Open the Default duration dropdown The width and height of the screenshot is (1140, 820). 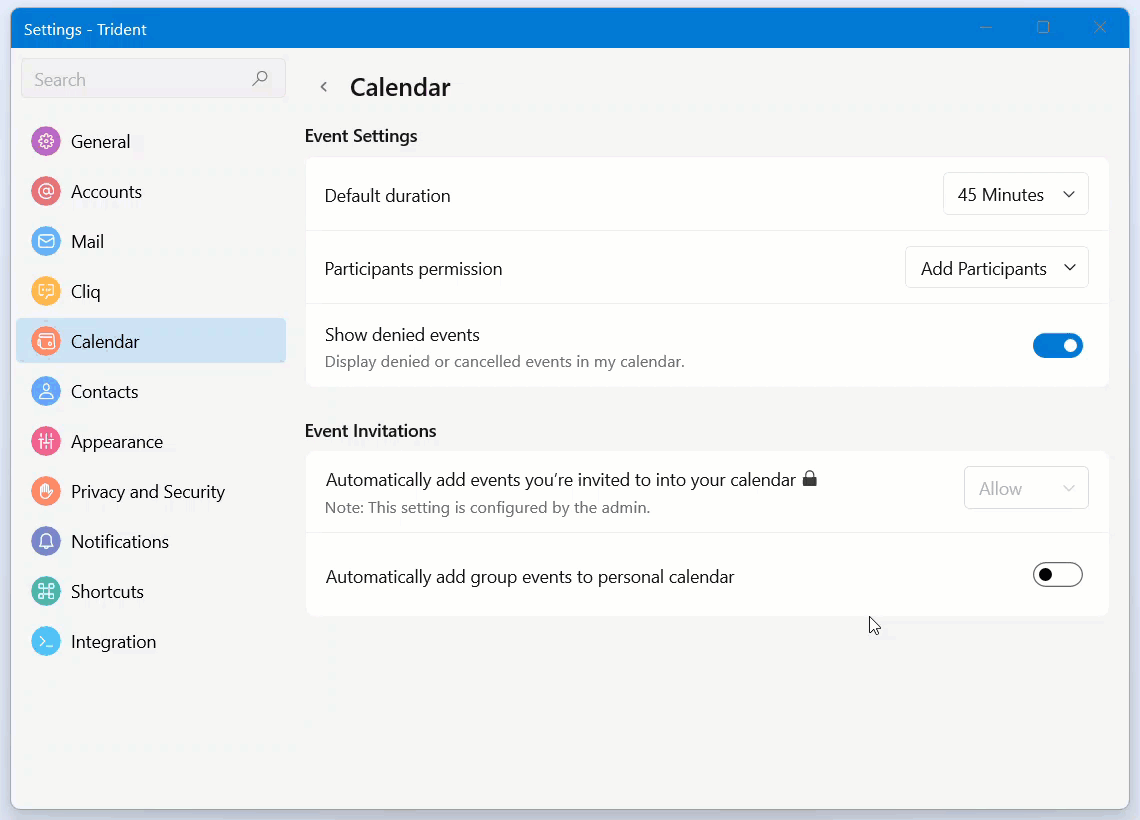tap(1015, 195)
